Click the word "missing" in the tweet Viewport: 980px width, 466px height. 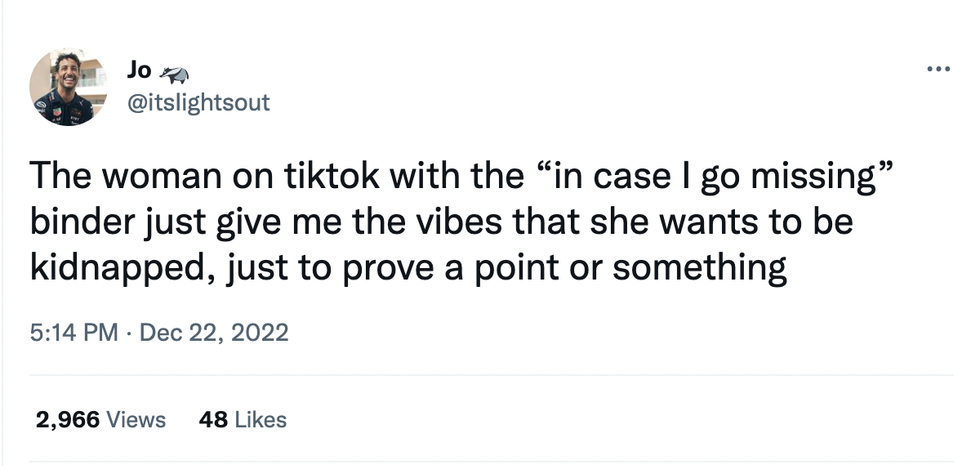(x=810, y=176)
